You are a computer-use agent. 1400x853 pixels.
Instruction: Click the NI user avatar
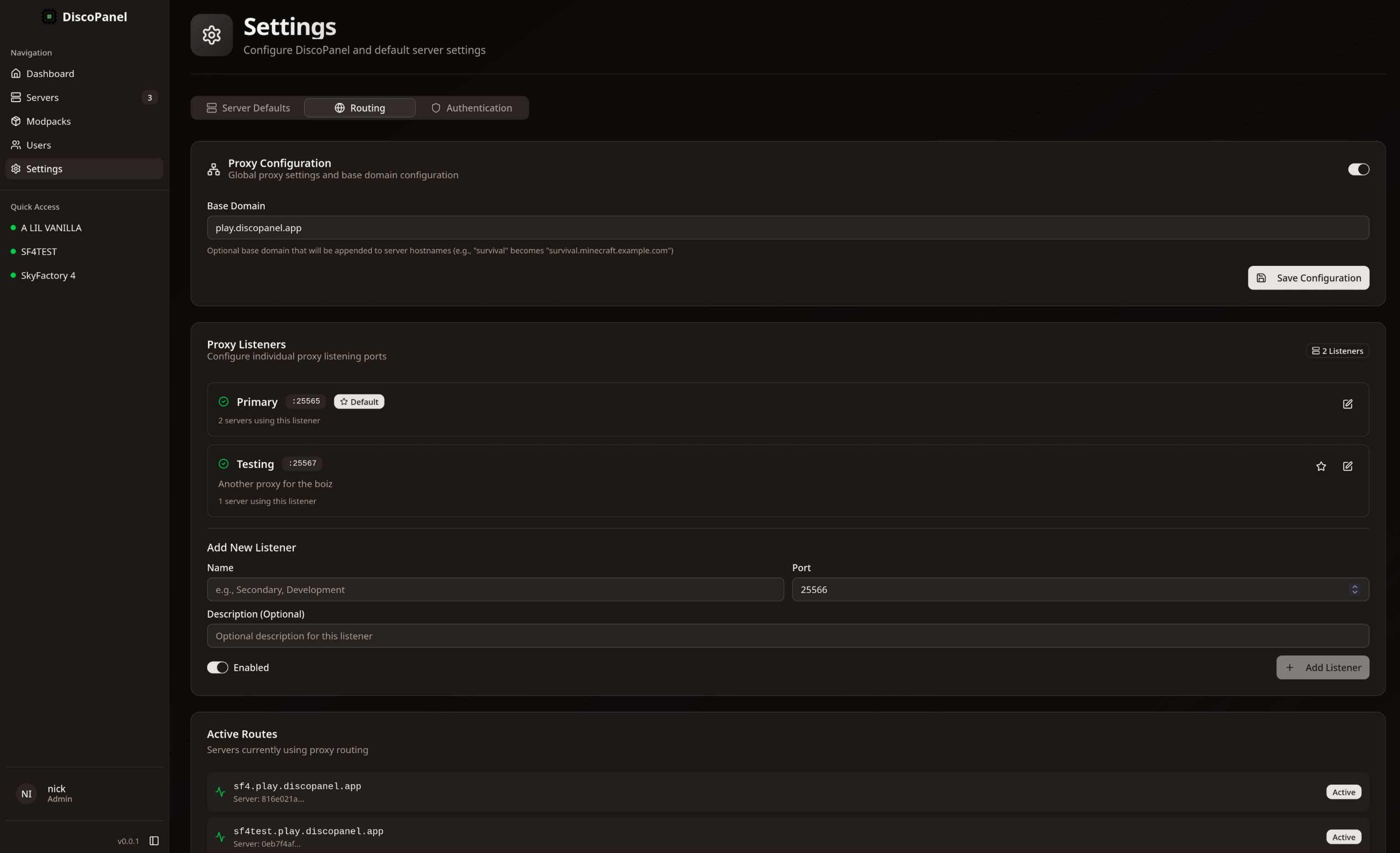(x=26, y=794)
